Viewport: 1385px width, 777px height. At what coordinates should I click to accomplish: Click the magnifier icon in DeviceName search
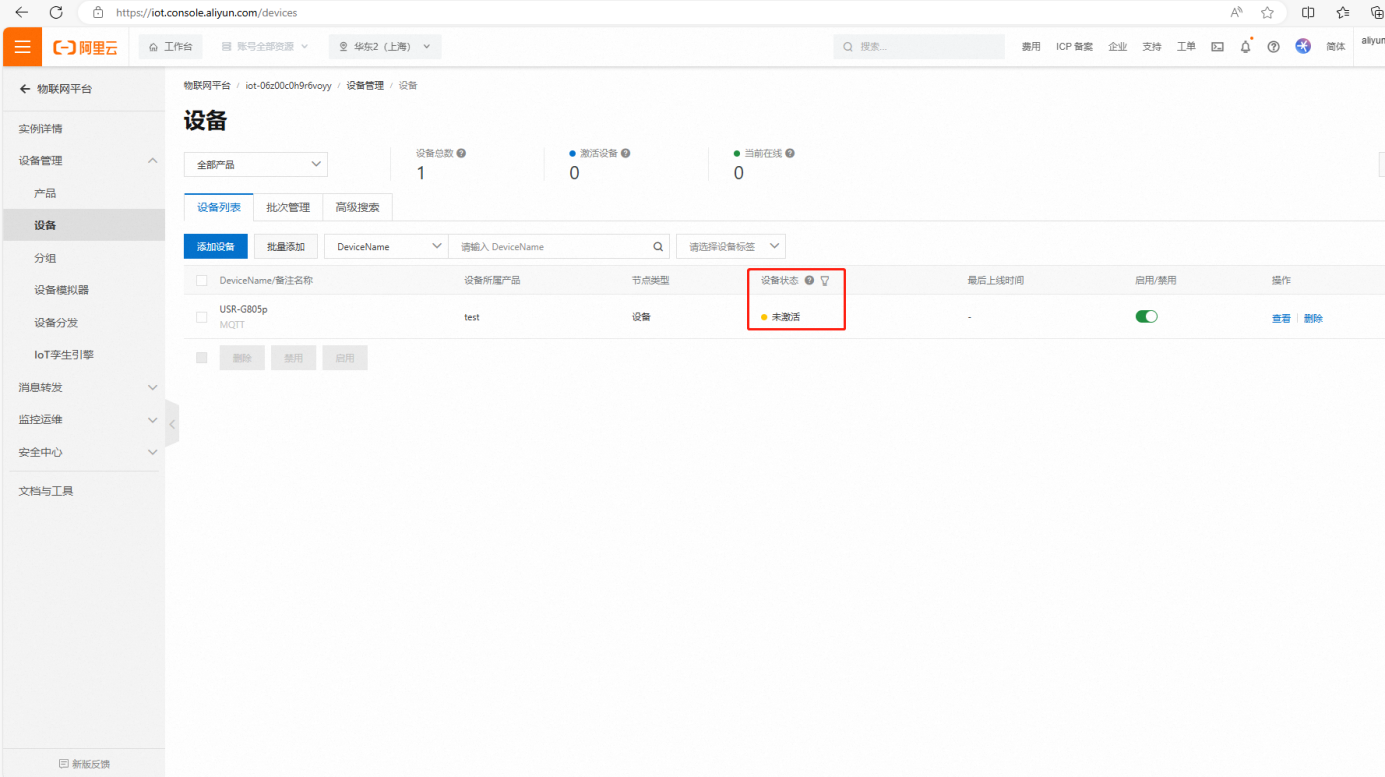coord(658,246)
